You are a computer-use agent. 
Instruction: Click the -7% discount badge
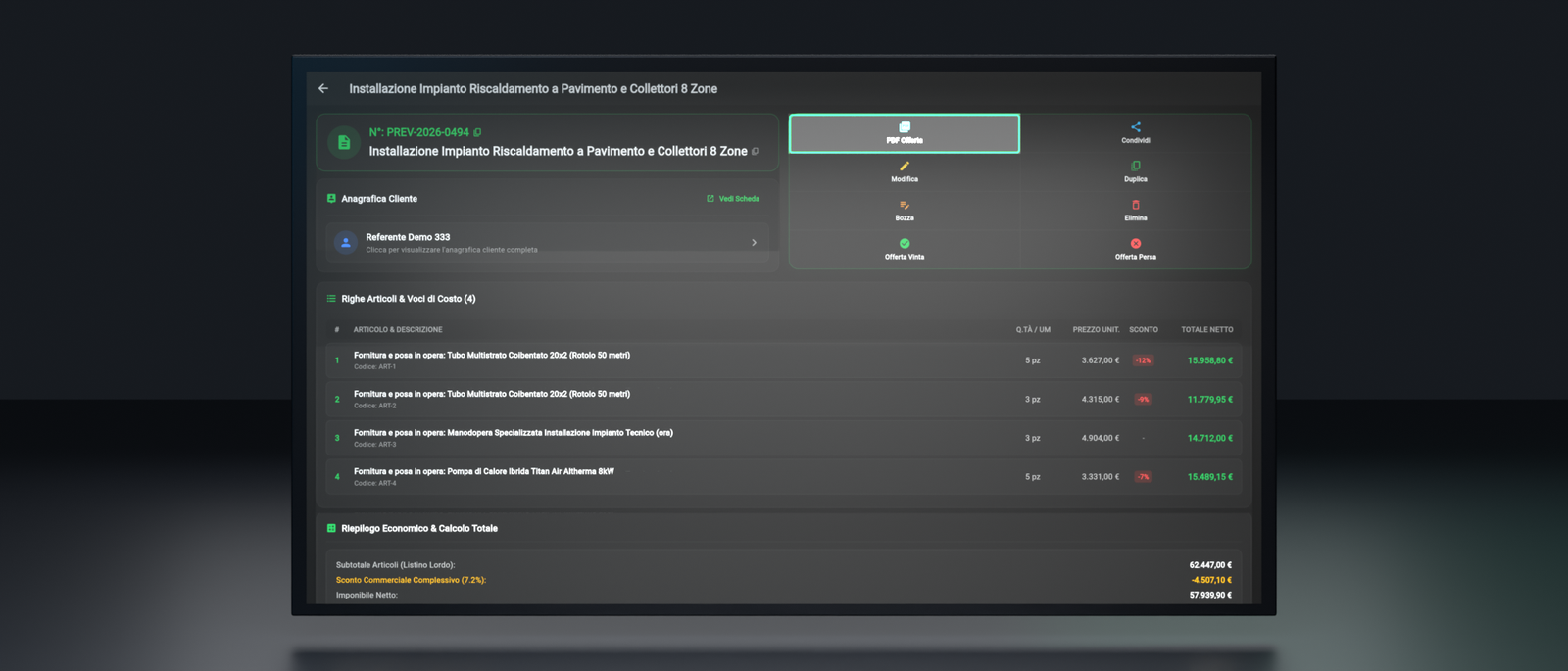pyautogui.click(x=1144, y=477)
